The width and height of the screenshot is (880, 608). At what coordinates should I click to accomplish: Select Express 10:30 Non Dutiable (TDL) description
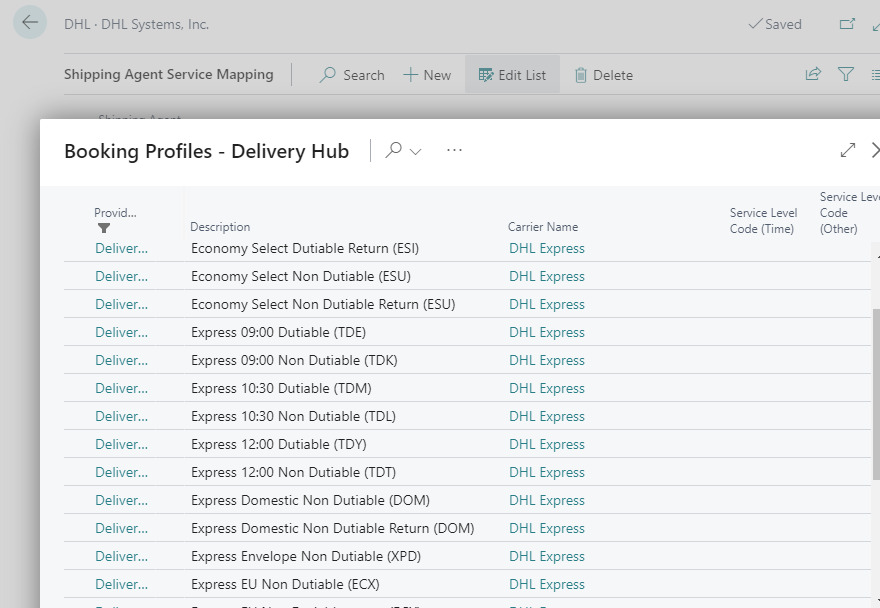(293, 417)
